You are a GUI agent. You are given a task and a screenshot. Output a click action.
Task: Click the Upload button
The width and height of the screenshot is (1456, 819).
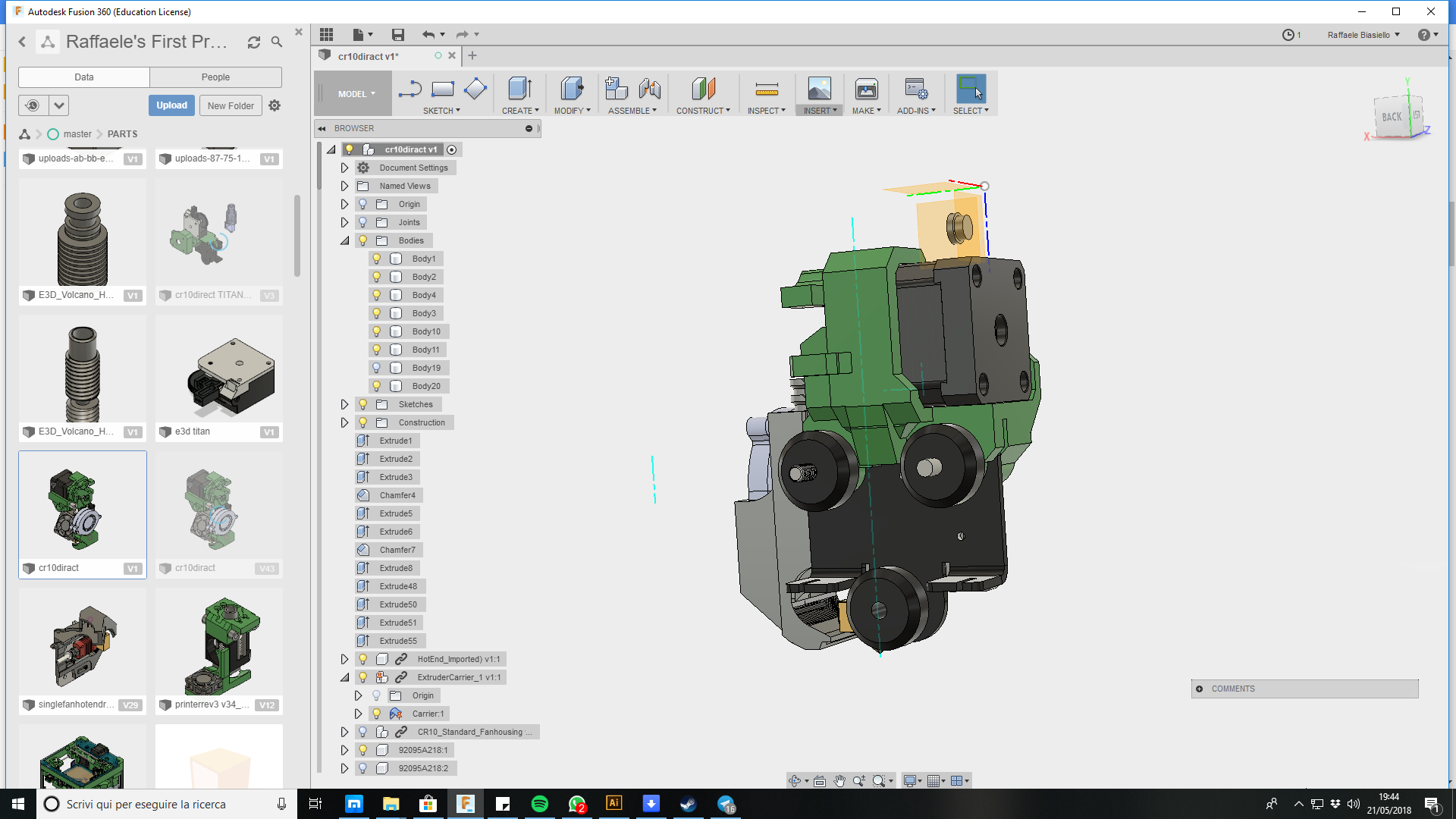coord(172,105)
